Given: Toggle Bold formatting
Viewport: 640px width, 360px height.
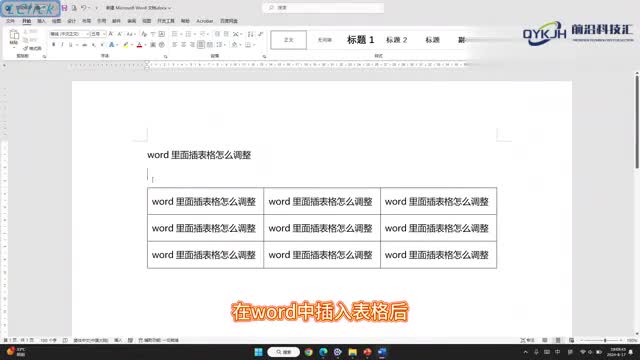Looking at the screenshot, I should coord(53,44).
